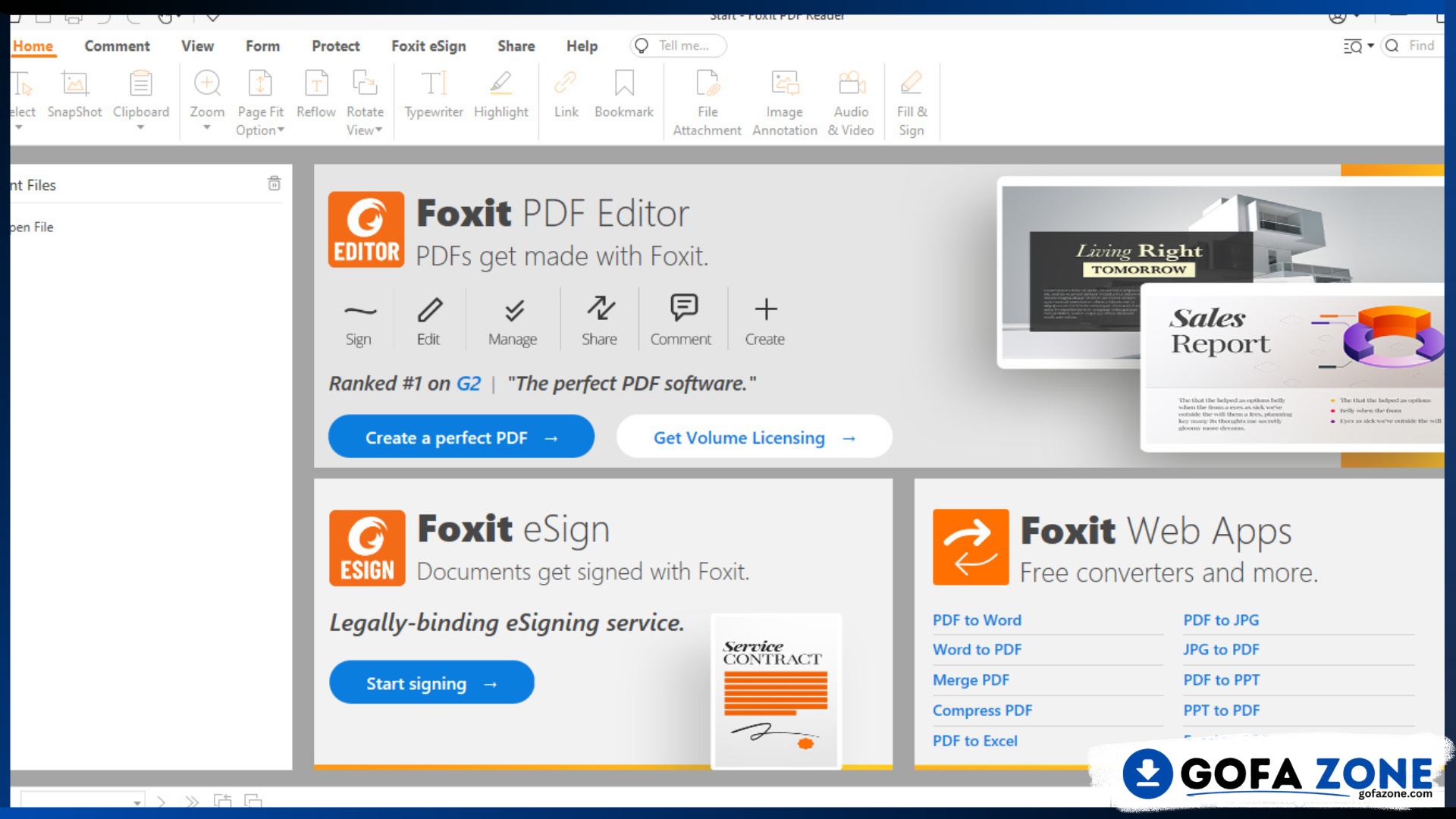This screenshot has height=819, width=1456.
Task: Click the Foxit eSign logo
Action: coord(367,548)
